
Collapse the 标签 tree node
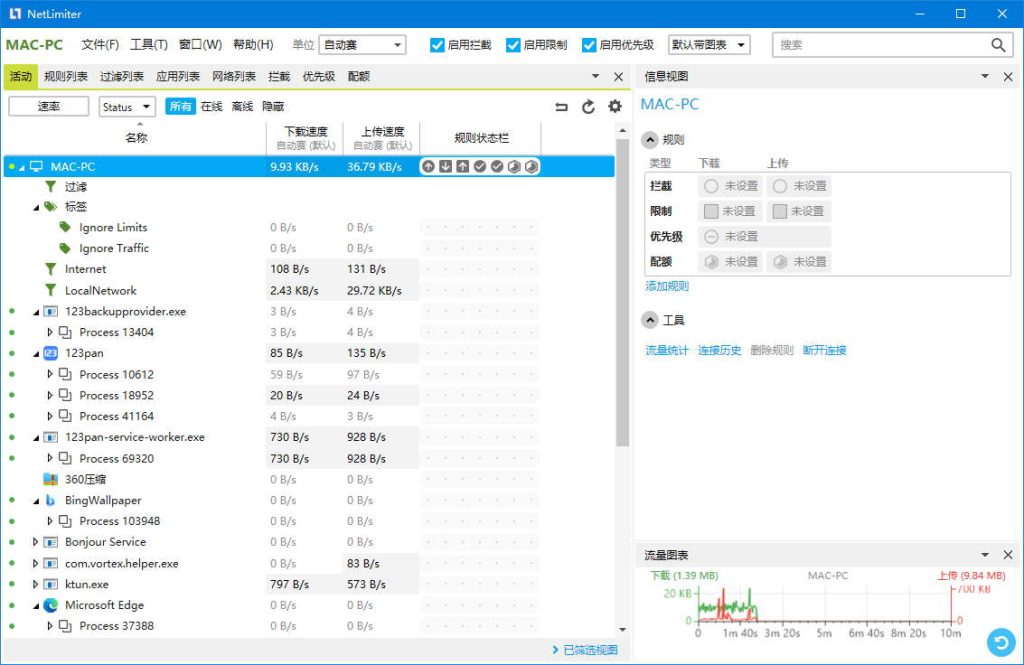36,207
